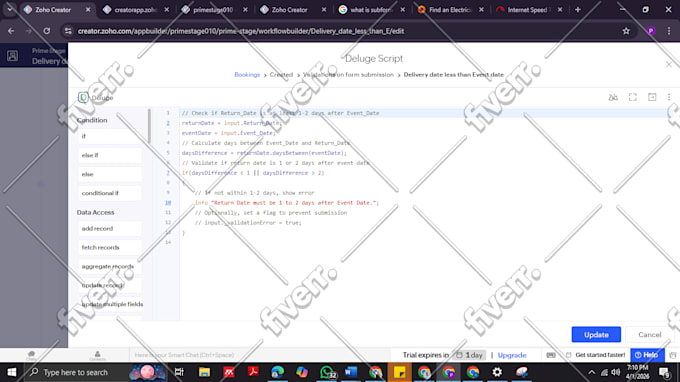This screenshot has width=680, height=382.
Task: Insert a 'fetch records' task
Action: [x=110, y=248]
